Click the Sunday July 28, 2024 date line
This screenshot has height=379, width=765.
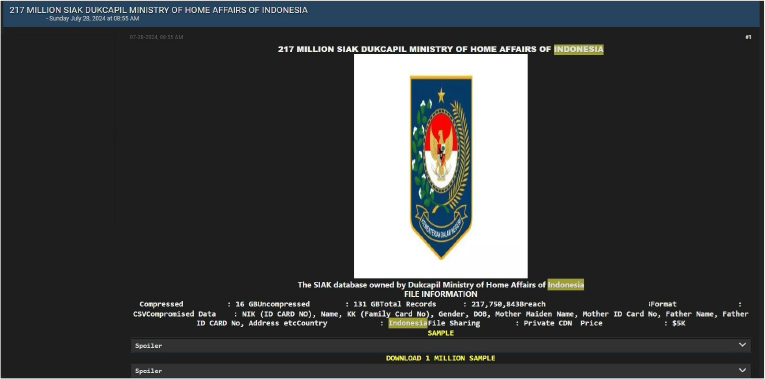click(x=93, y=19)
